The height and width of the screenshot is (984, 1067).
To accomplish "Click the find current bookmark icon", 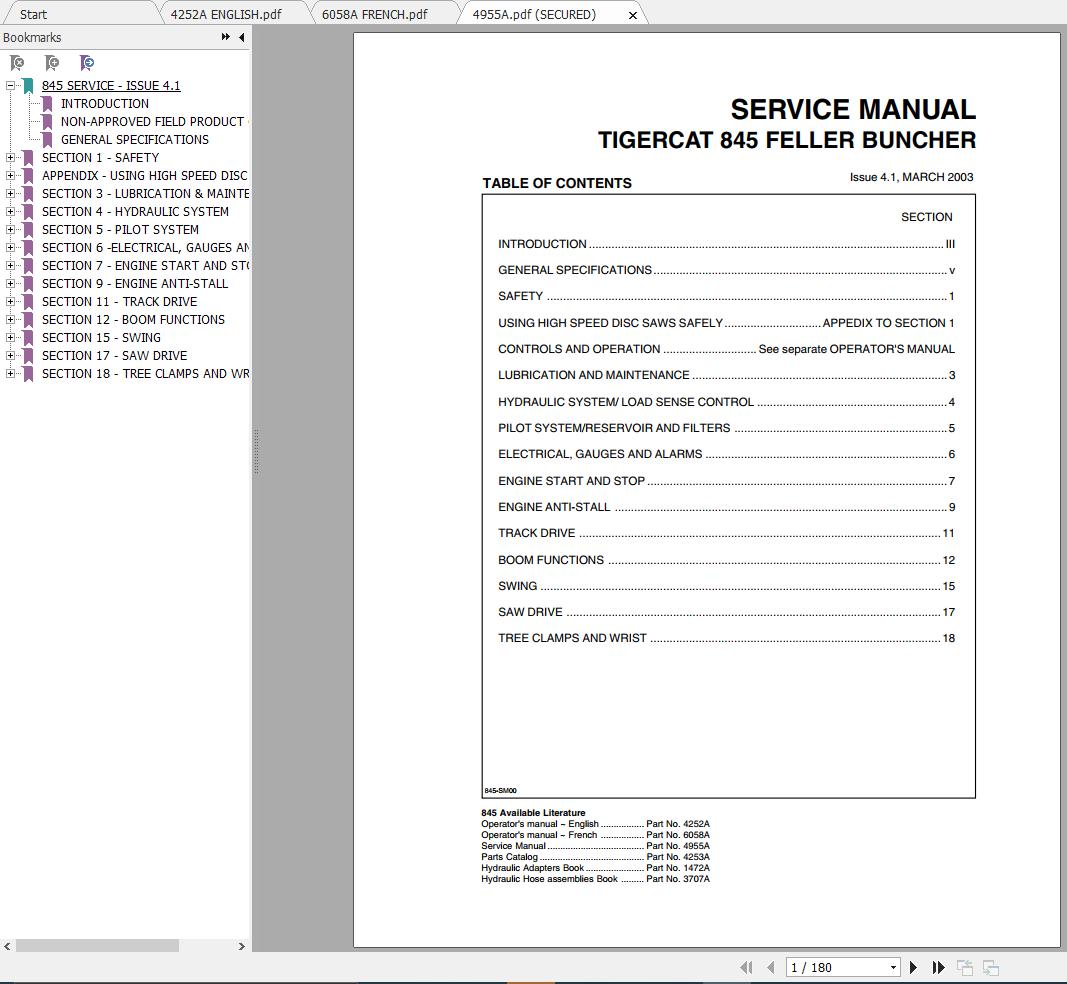I will [86, 63].
